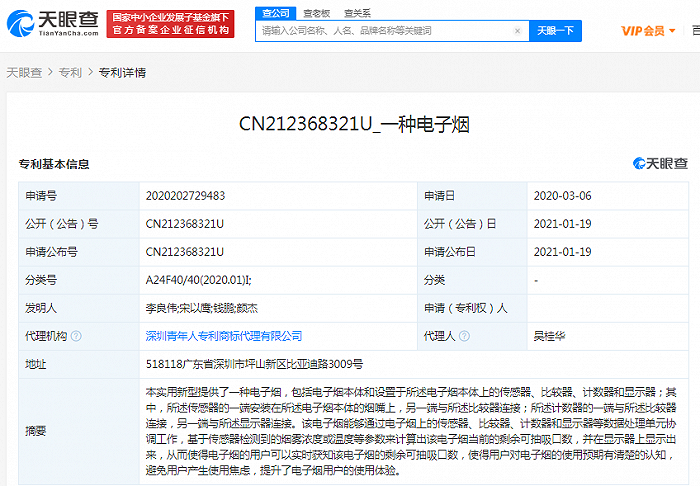
Task: Switch to the 查关系 search tab
Action: pyautogui.click(x=357, y=13)
